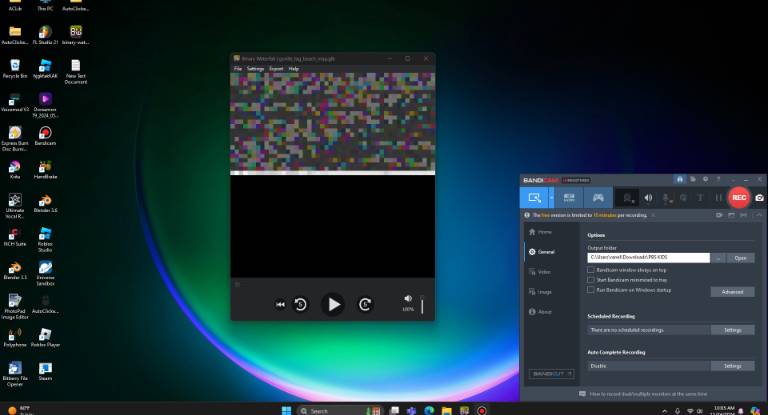Open Scheduled Recording Settings button

732,330
